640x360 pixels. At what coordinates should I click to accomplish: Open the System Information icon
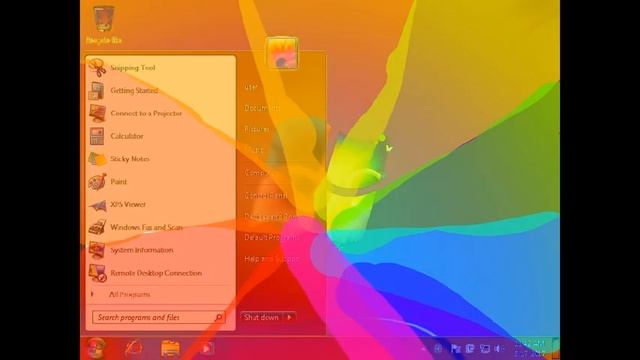pos(97,250)
